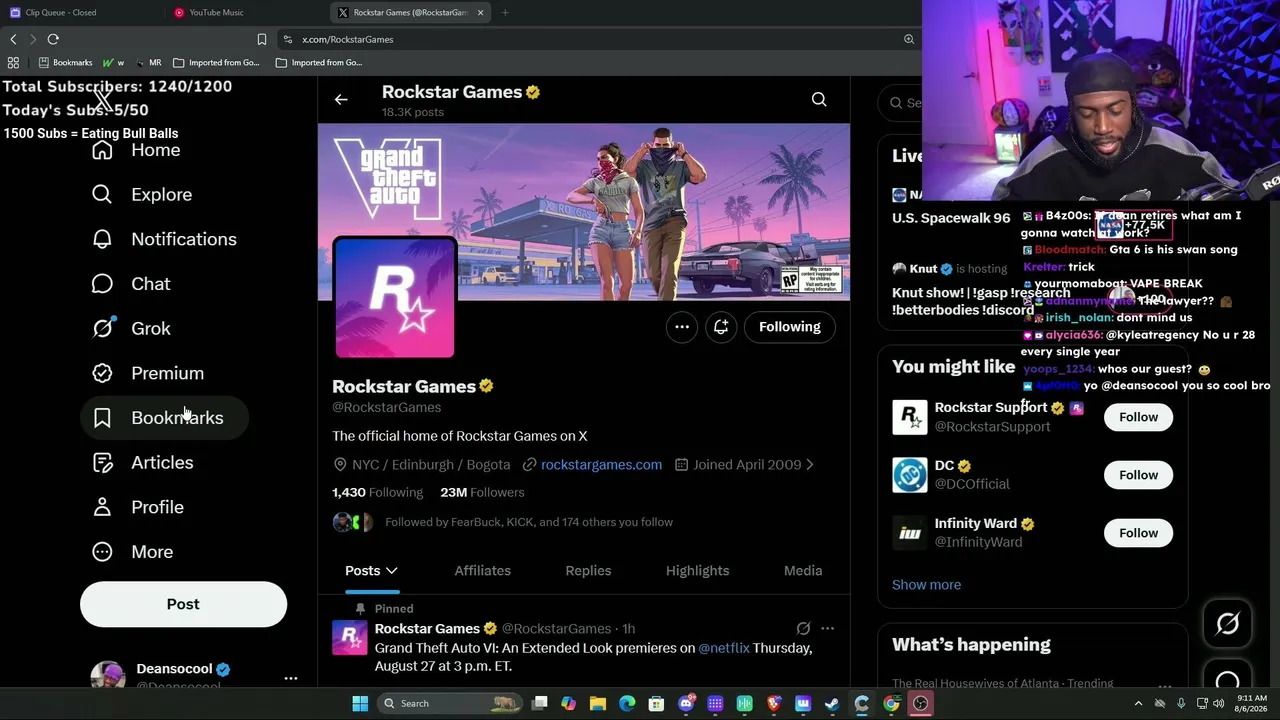Open the @netflix mention in pinned post
The width and height of the screenshot is (1280, 720).
click(724, 648)
